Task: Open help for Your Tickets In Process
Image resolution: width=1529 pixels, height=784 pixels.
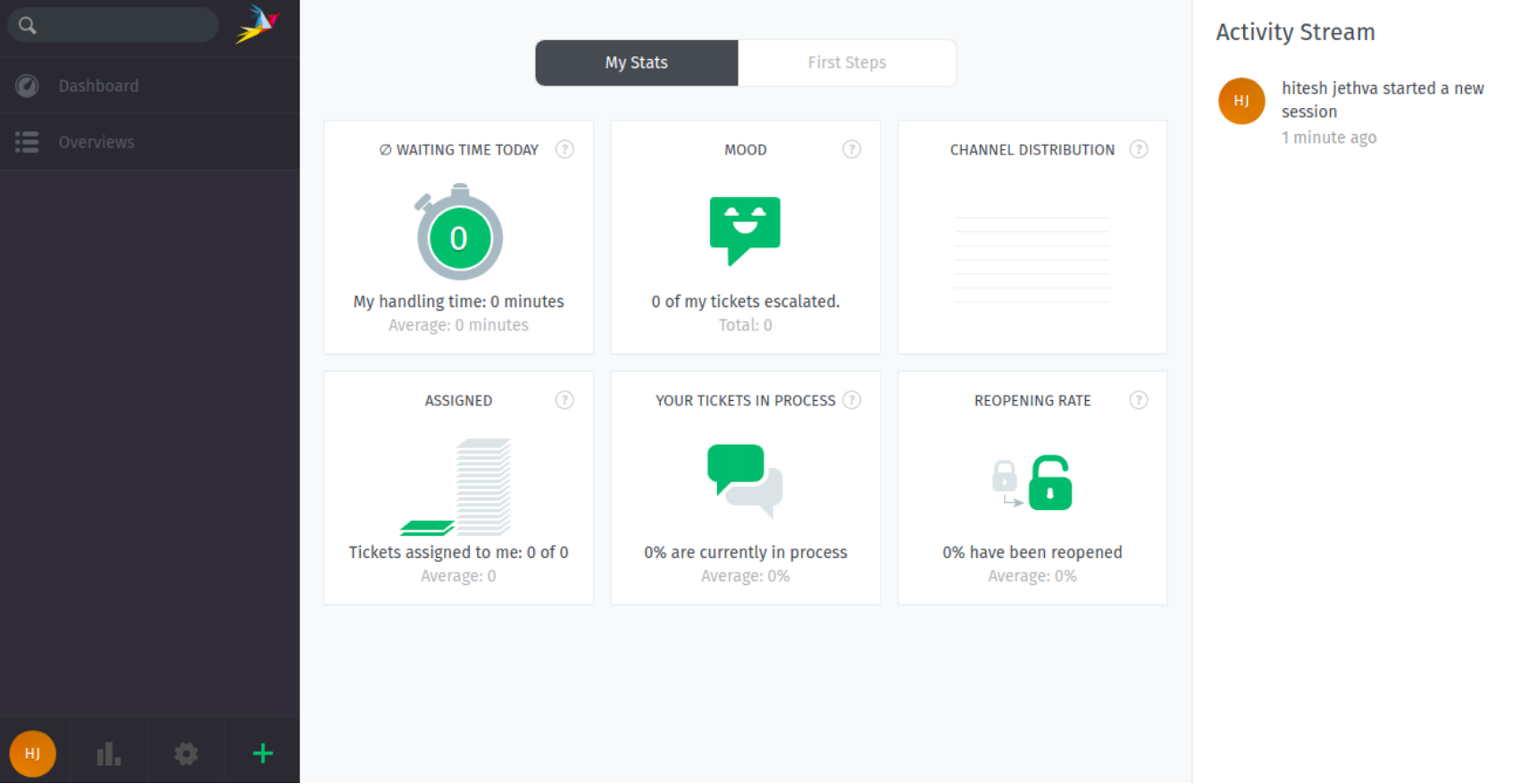Action: click(851, 400)
